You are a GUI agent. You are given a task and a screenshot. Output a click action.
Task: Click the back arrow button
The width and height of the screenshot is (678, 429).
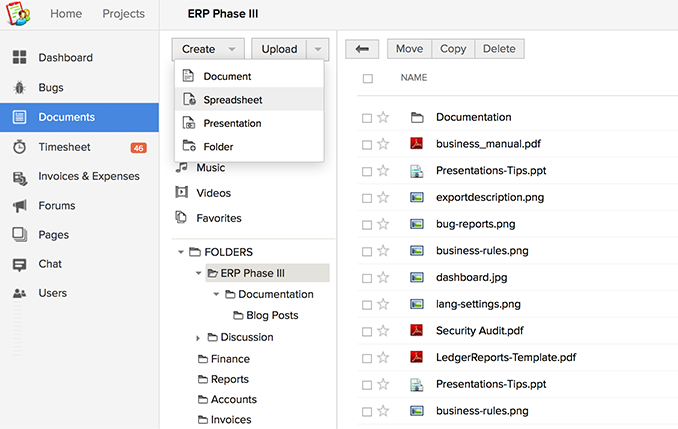(361, 49)
